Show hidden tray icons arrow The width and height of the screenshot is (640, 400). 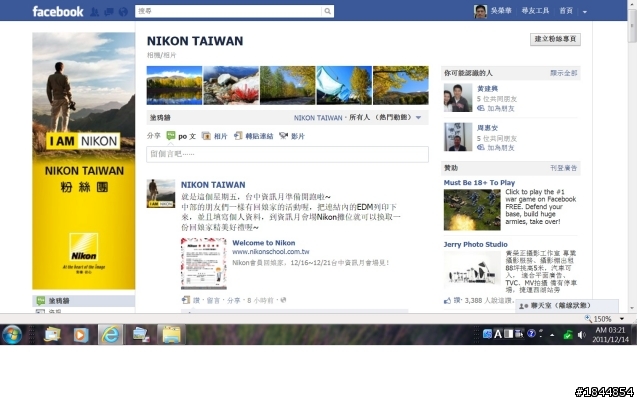(x=552, y=335)
